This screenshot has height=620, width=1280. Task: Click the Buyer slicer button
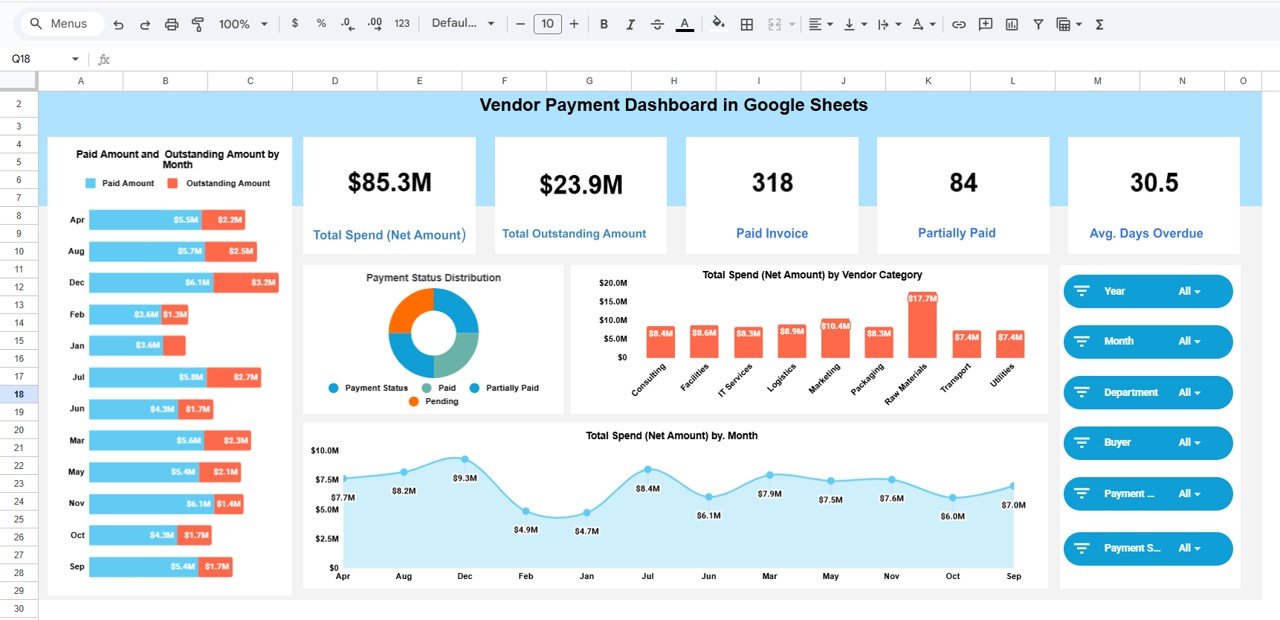(1147, 443)
